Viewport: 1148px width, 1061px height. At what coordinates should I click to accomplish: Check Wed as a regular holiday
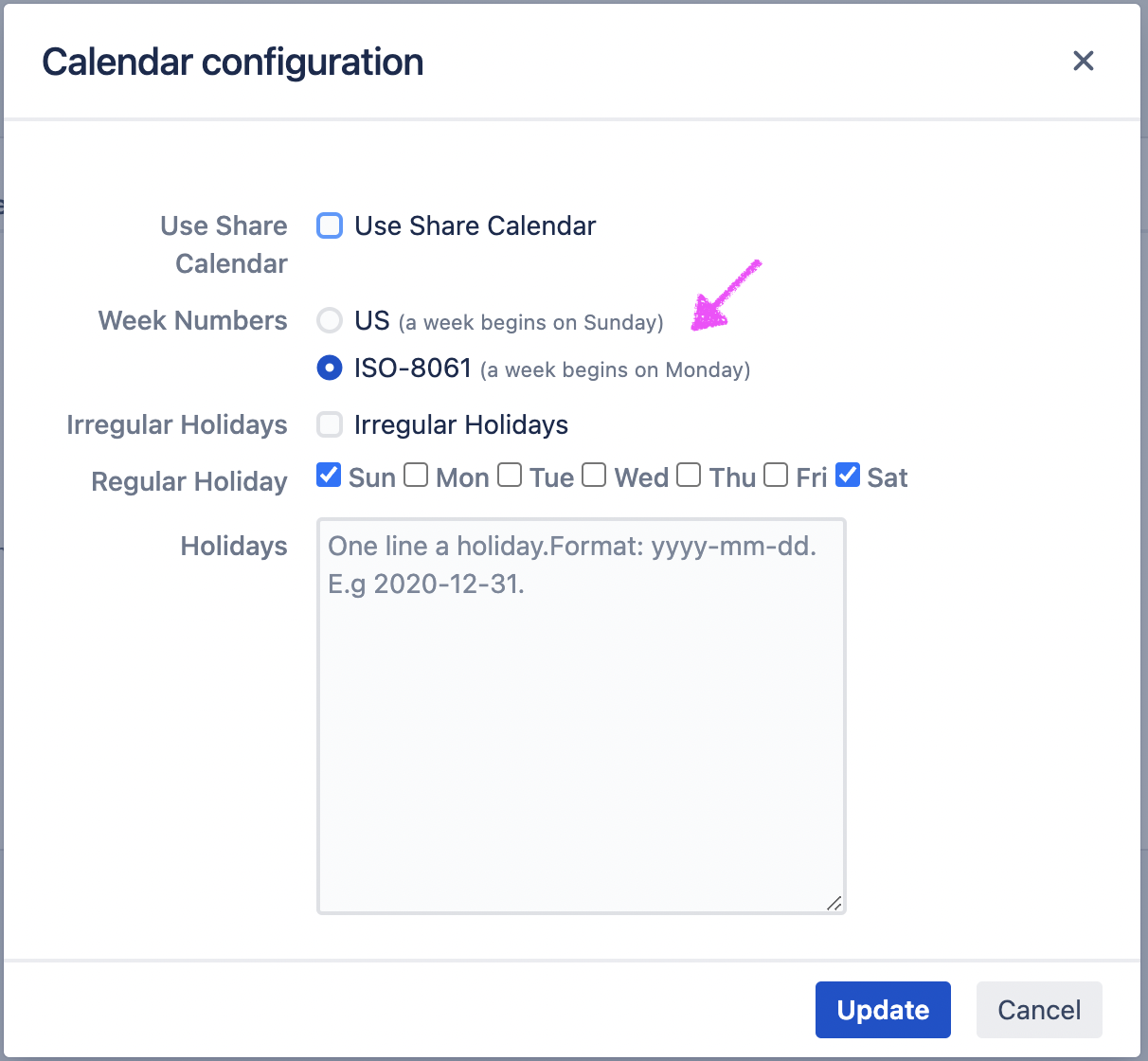point(594,475)
